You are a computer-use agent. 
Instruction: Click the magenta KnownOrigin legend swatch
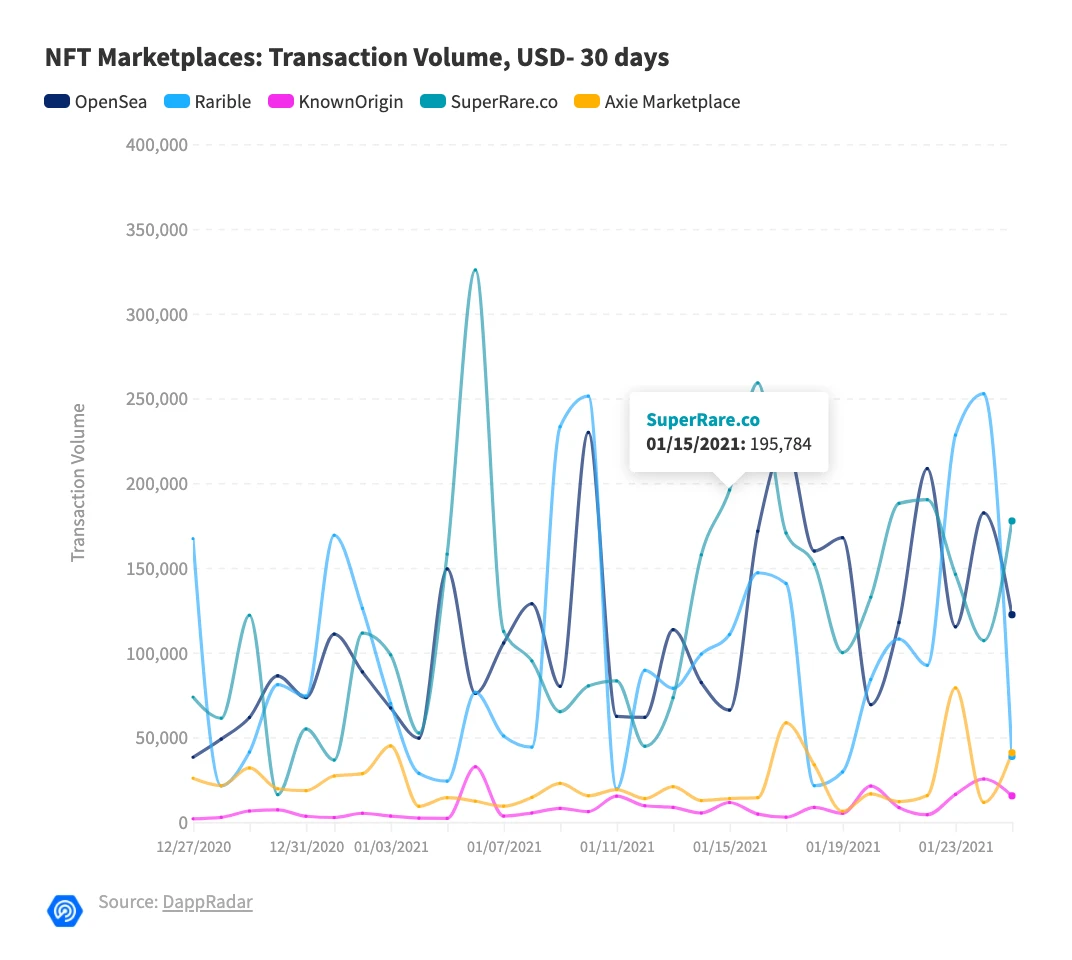coord(281,101)
